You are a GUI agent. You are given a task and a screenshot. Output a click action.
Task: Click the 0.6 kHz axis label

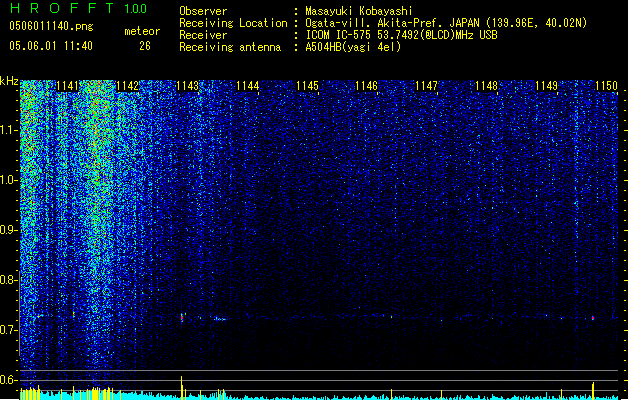8,380
